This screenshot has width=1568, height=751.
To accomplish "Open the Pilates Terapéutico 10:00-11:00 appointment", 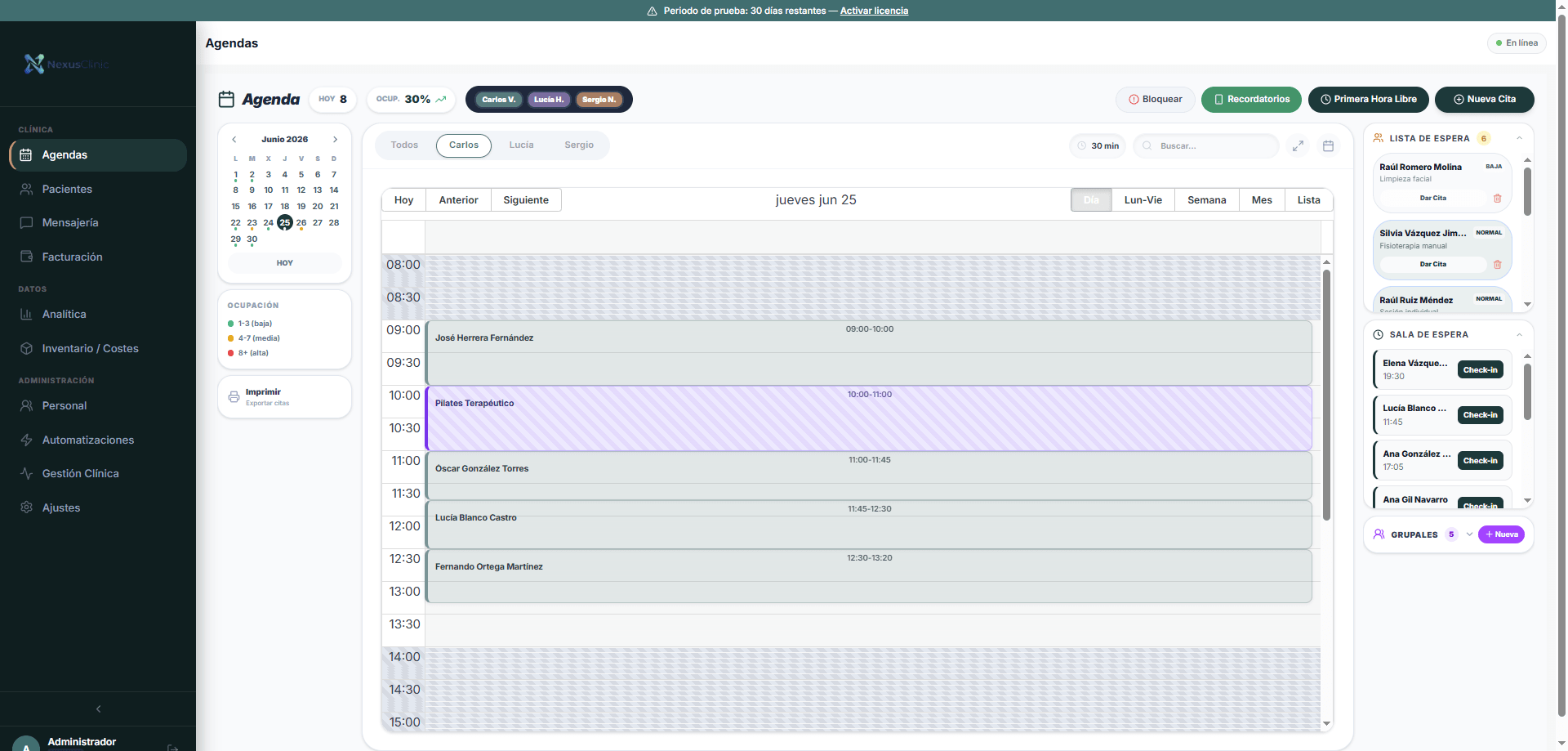I will point(869,418).
